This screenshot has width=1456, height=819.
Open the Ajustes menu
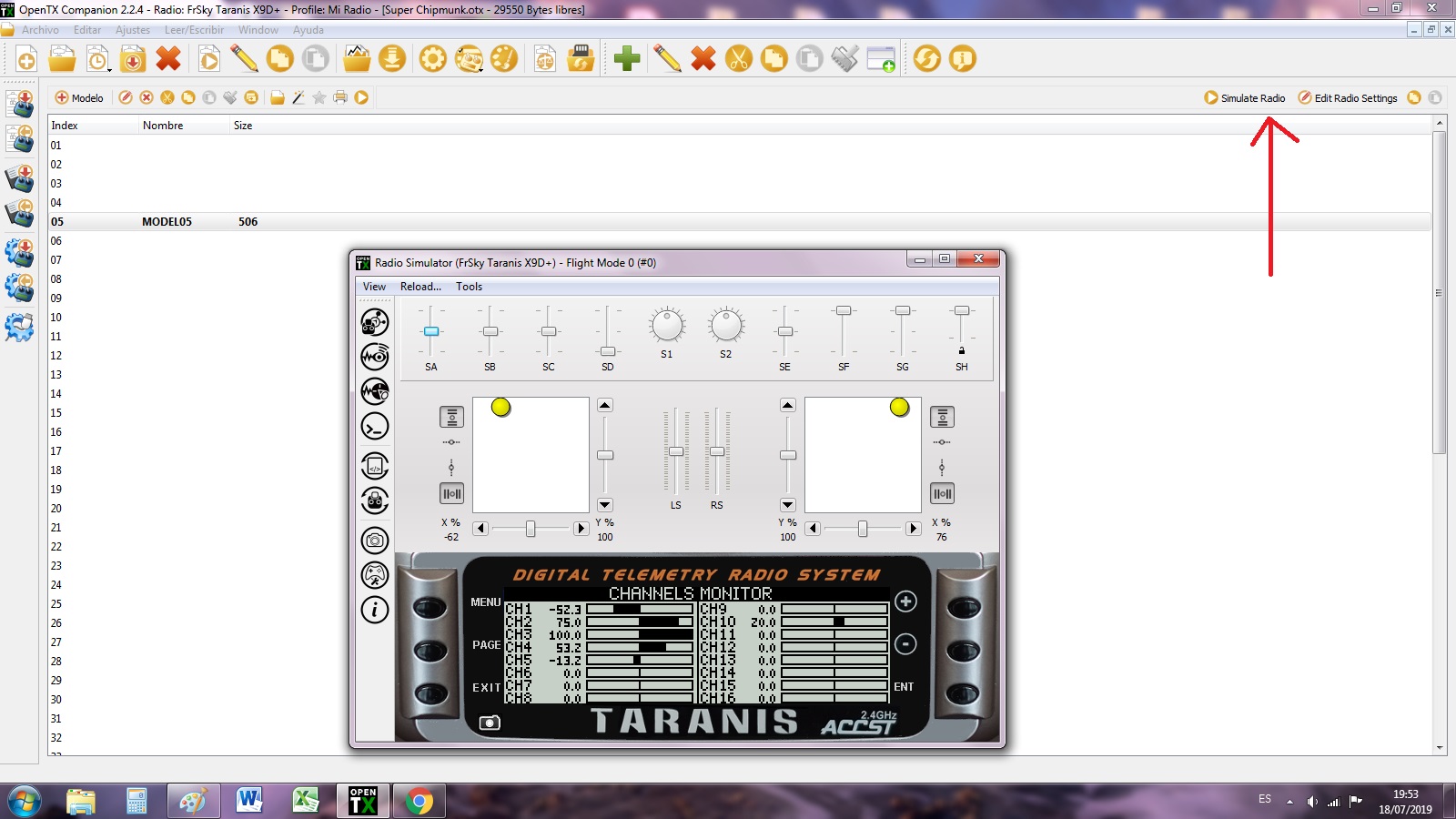click(x=133, y=30)
